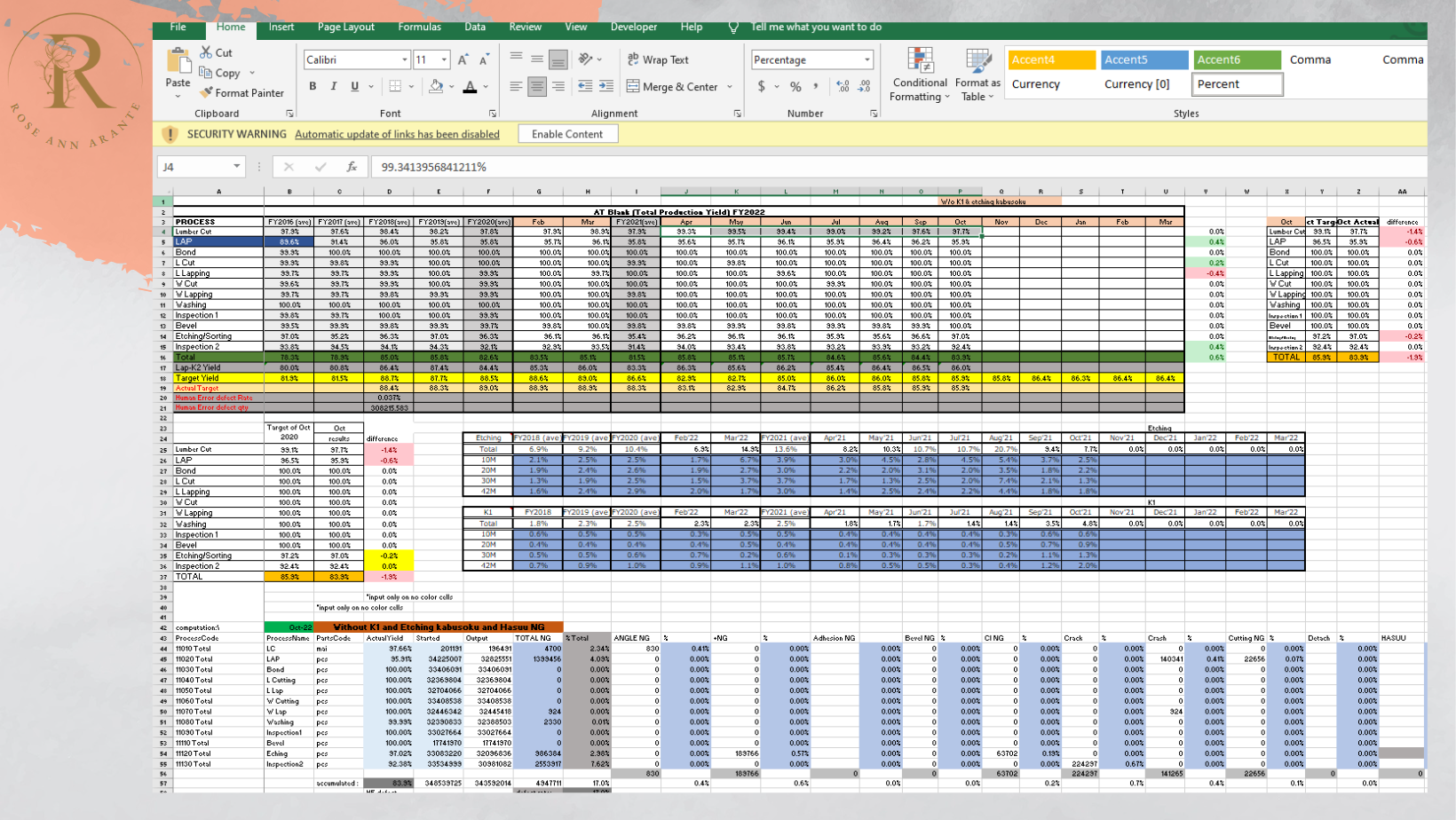Toggle Wrap Text on selected cell
The height and width of the screenshot is (820, 1456).
(x=658, y=59)
